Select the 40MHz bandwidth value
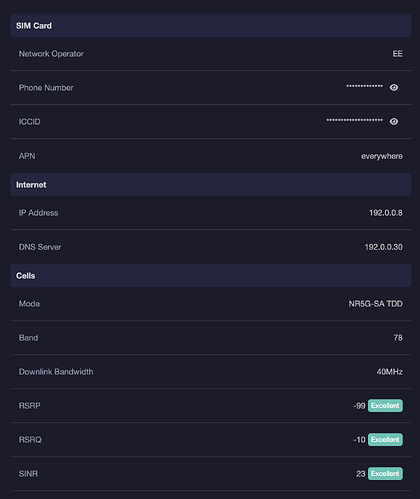Viewport: 420px width, 499px height. pyautogui.click(x=390, y=372)
